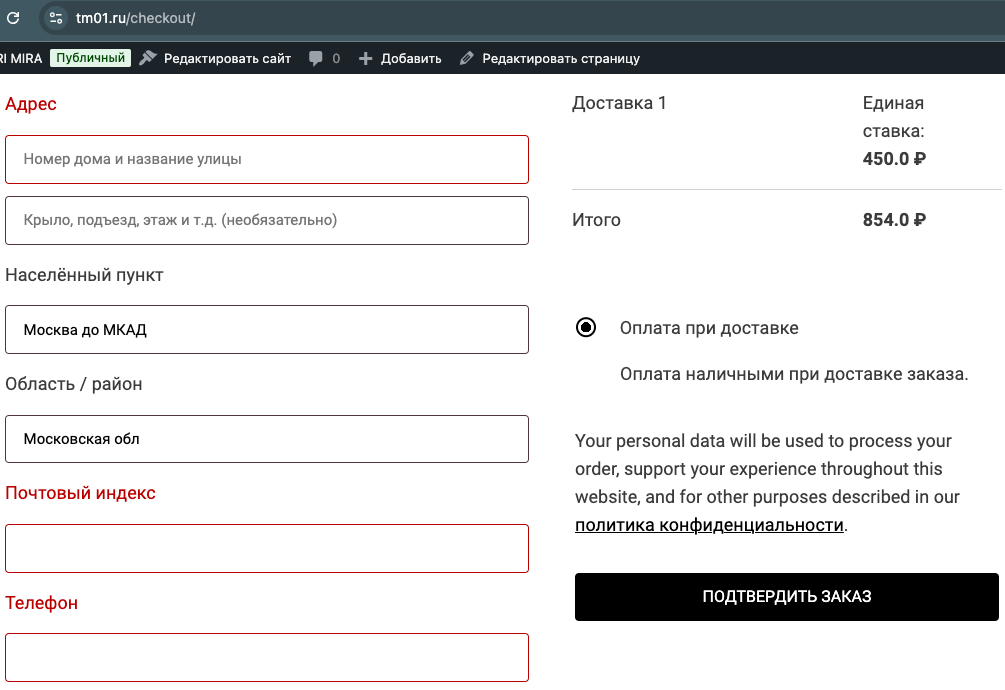Click the Крыло, подъезд, этаж optional field

click(267, 220)
